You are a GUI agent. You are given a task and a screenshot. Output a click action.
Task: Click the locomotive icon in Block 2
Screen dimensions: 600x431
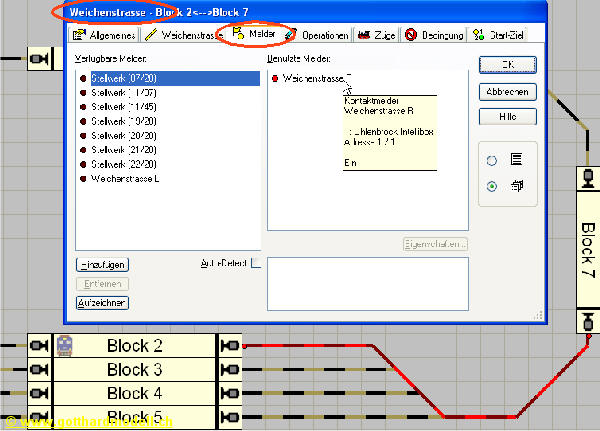[66, 345]
